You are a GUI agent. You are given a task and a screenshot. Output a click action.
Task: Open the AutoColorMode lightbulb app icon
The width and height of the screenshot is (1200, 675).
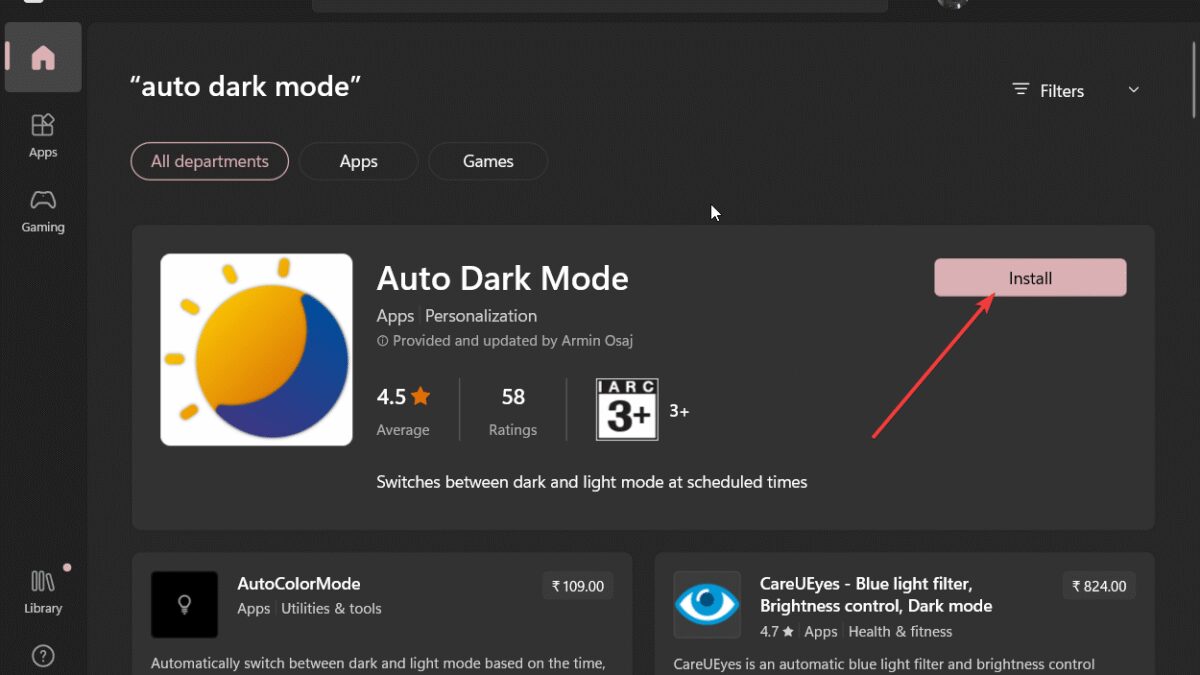(184, 604)
